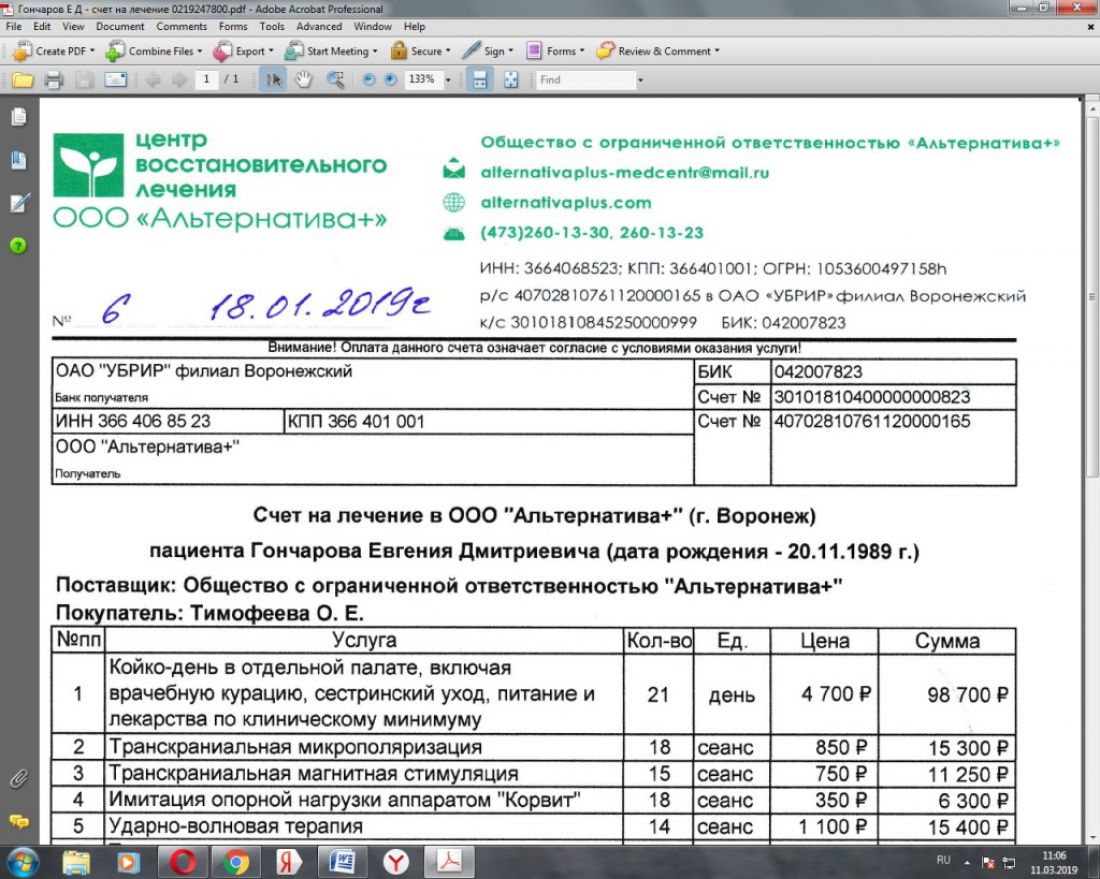Click the RU language indicator in tray
Viewport: 1100px width, 879px height.
[x=944, y=860]
